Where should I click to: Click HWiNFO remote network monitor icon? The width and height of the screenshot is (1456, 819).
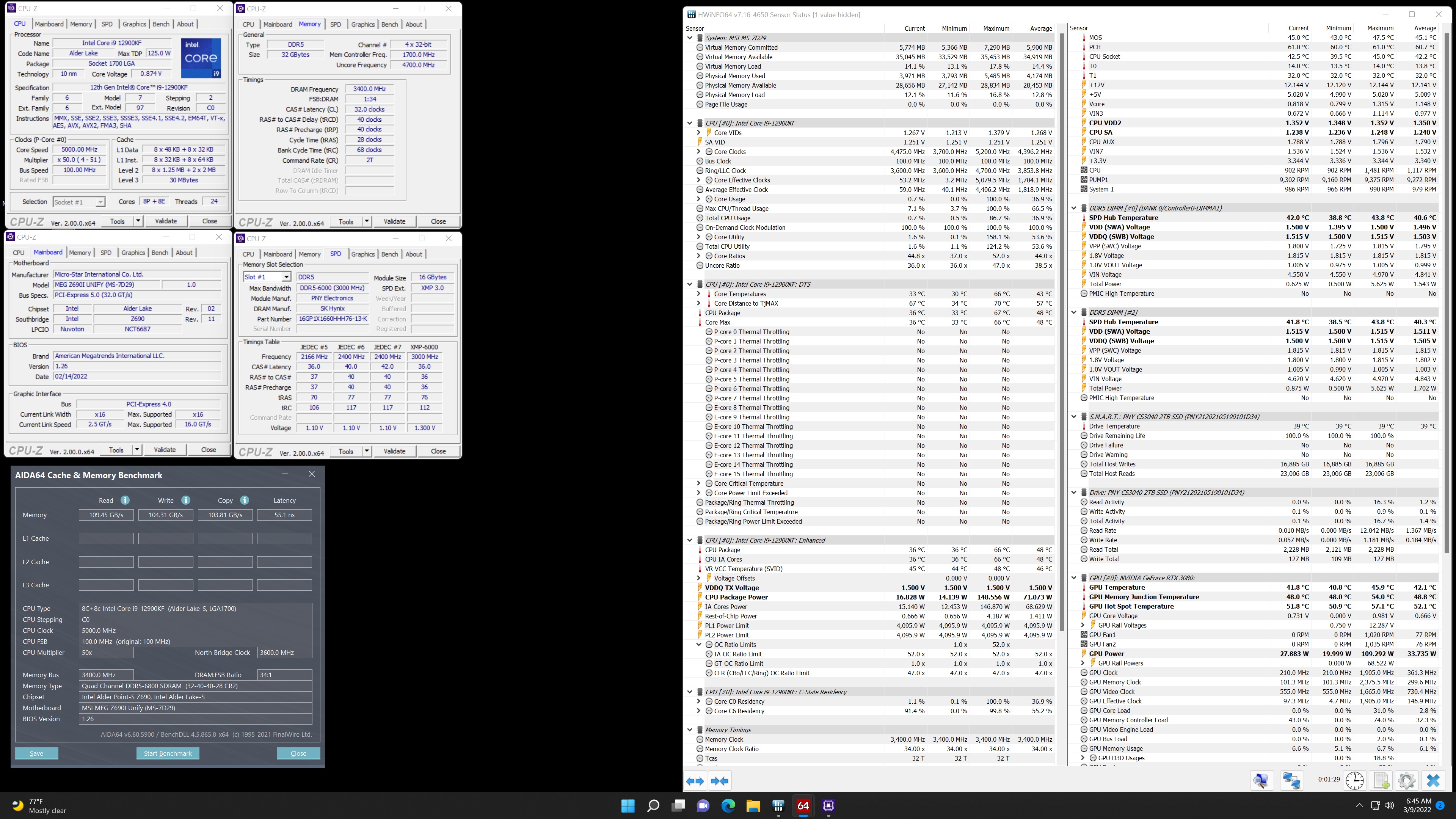point(1261,781)
